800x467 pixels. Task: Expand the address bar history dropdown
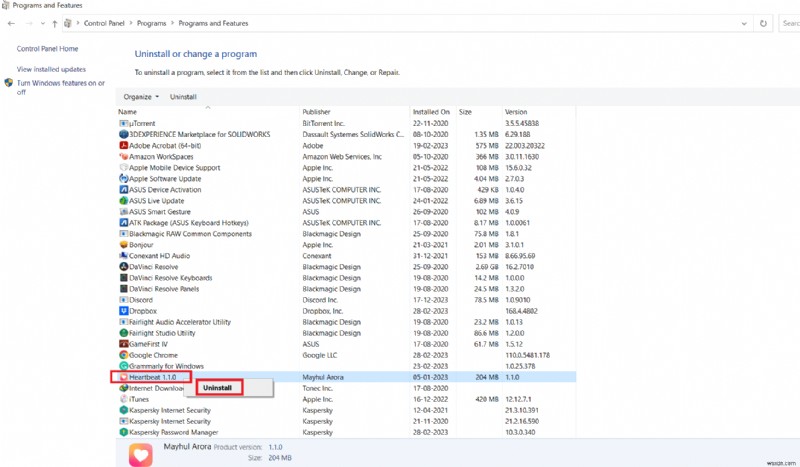point(744,23)
